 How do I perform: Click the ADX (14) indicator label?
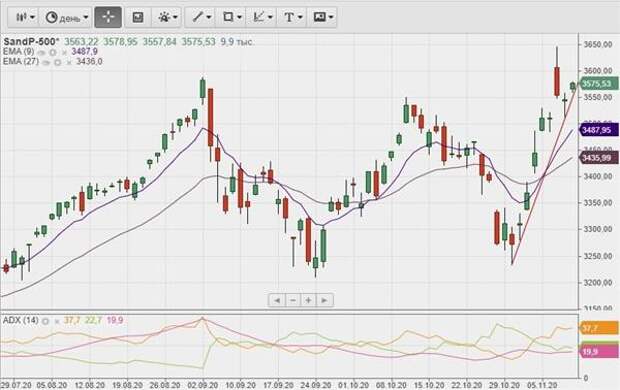point(21,320)
